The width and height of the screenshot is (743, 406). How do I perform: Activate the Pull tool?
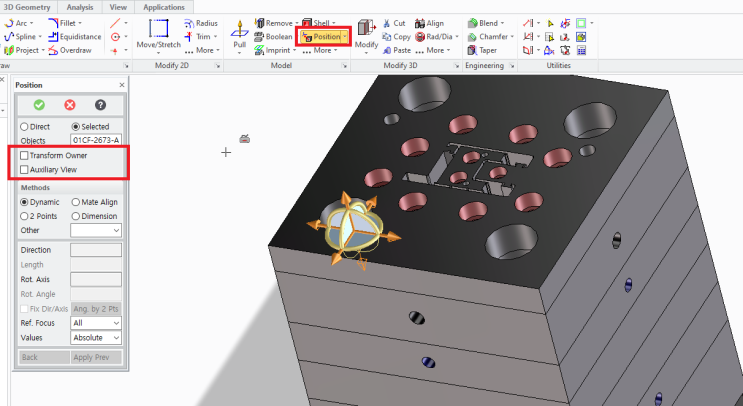coord(239,34)
